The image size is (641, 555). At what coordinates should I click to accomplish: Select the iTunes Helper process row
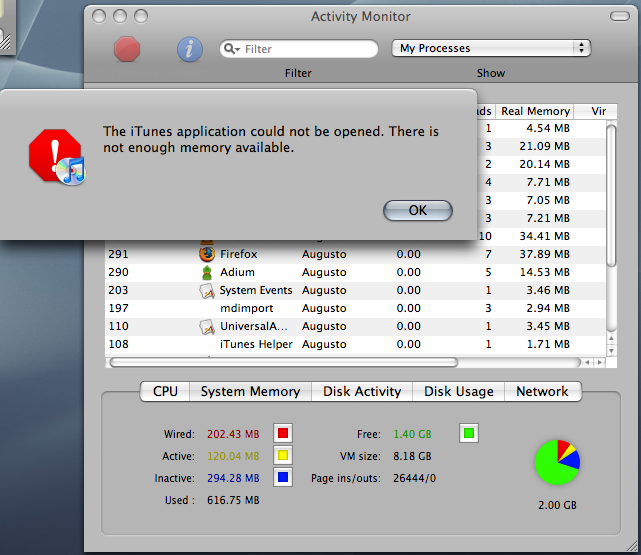pyautogui.click(x=356, y=344)
